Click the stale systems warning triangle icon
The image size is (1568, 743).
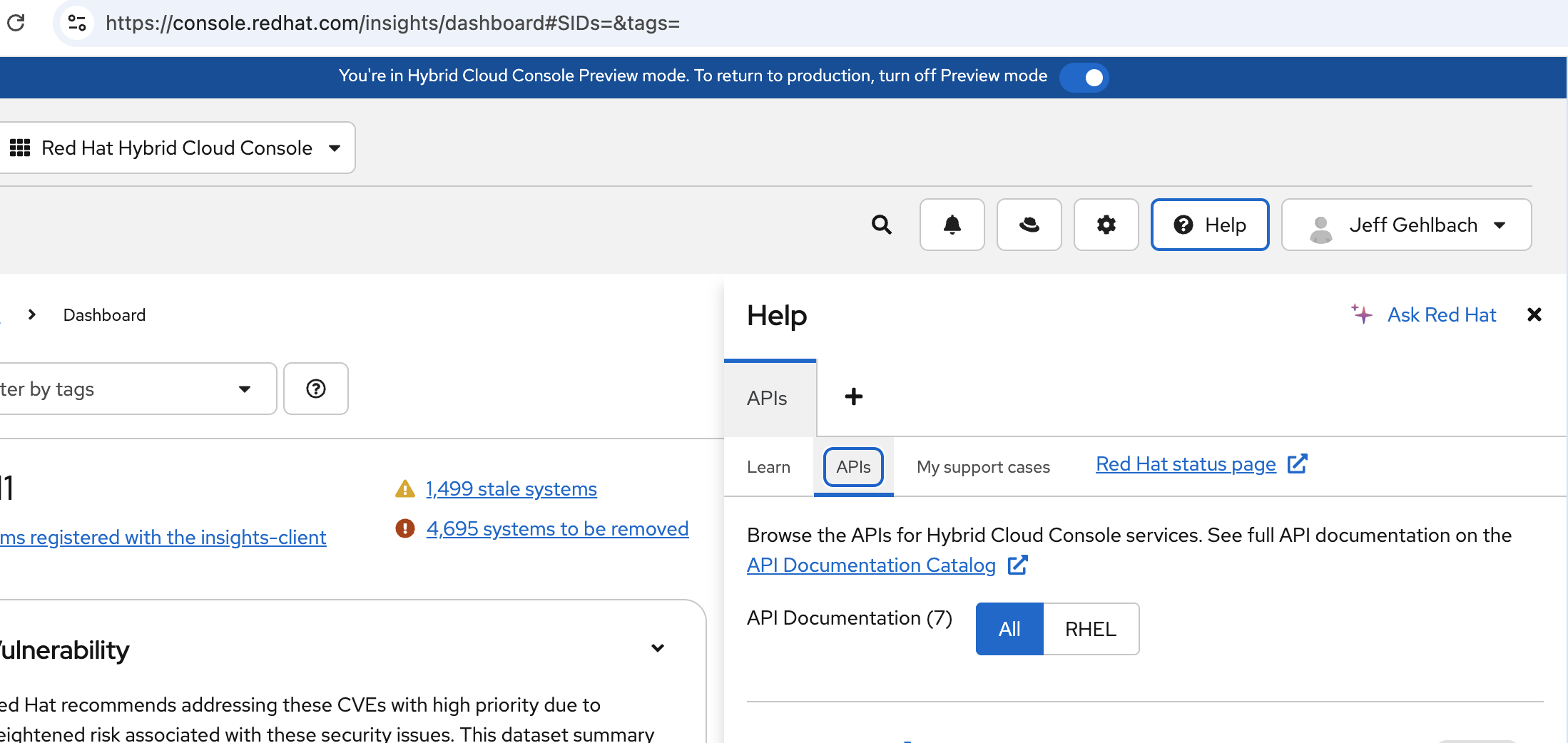pos(405,489)
